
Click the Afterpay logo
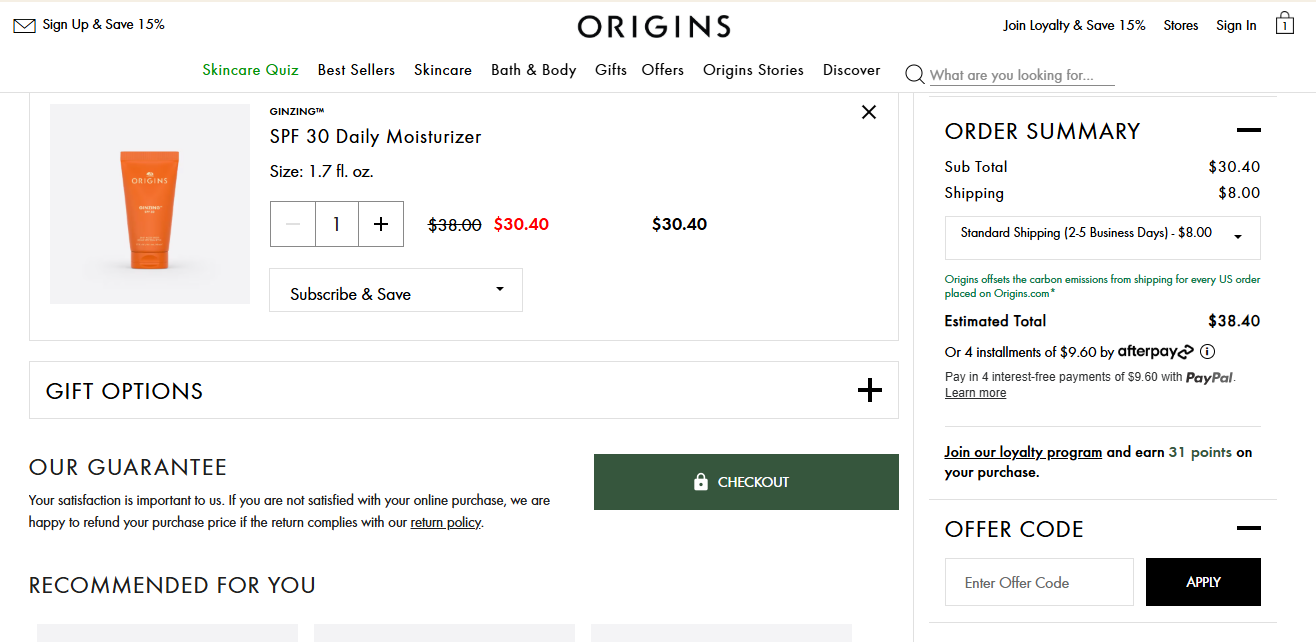click(1154, 351)
